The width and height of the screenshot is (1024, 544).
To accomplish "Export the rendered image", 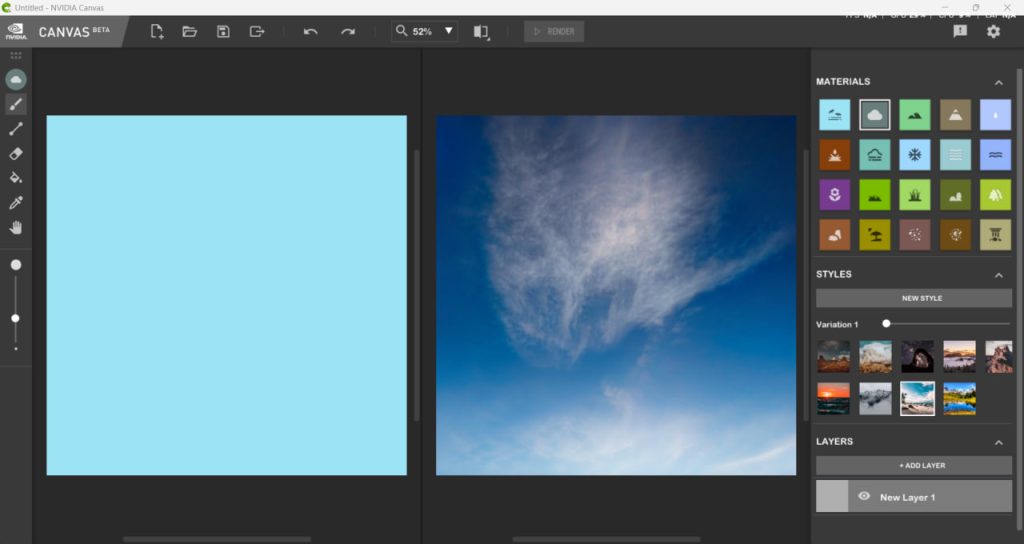I will click(257, 31).
